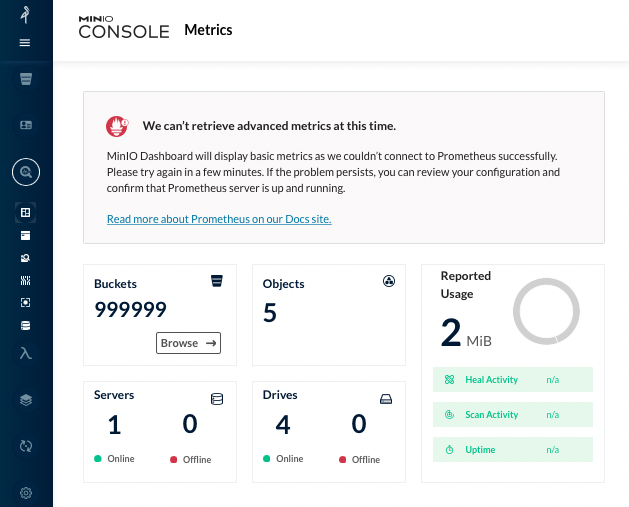Click the Uptime label

click(x=480, y=450)
